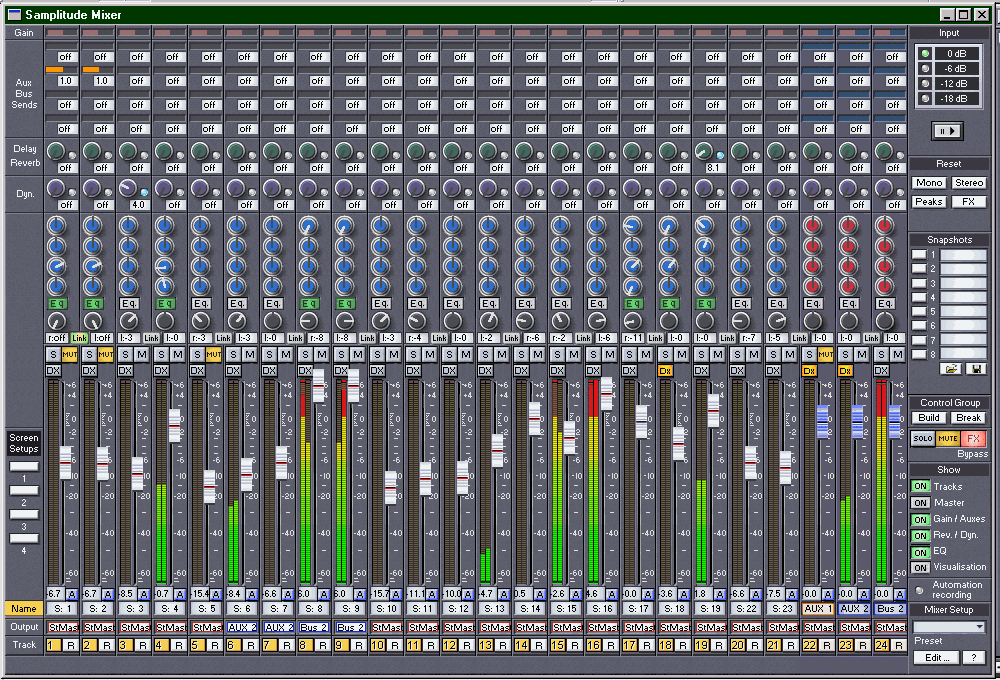The image size is (1000, 680).
Task: Toggle the ON switch for Tracks
Action: pyautogui.click(x=920, y=486)
